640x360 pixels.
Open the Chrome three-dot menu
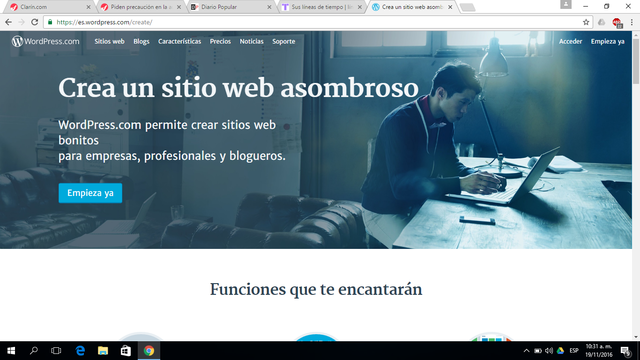(x=631, y=22)
